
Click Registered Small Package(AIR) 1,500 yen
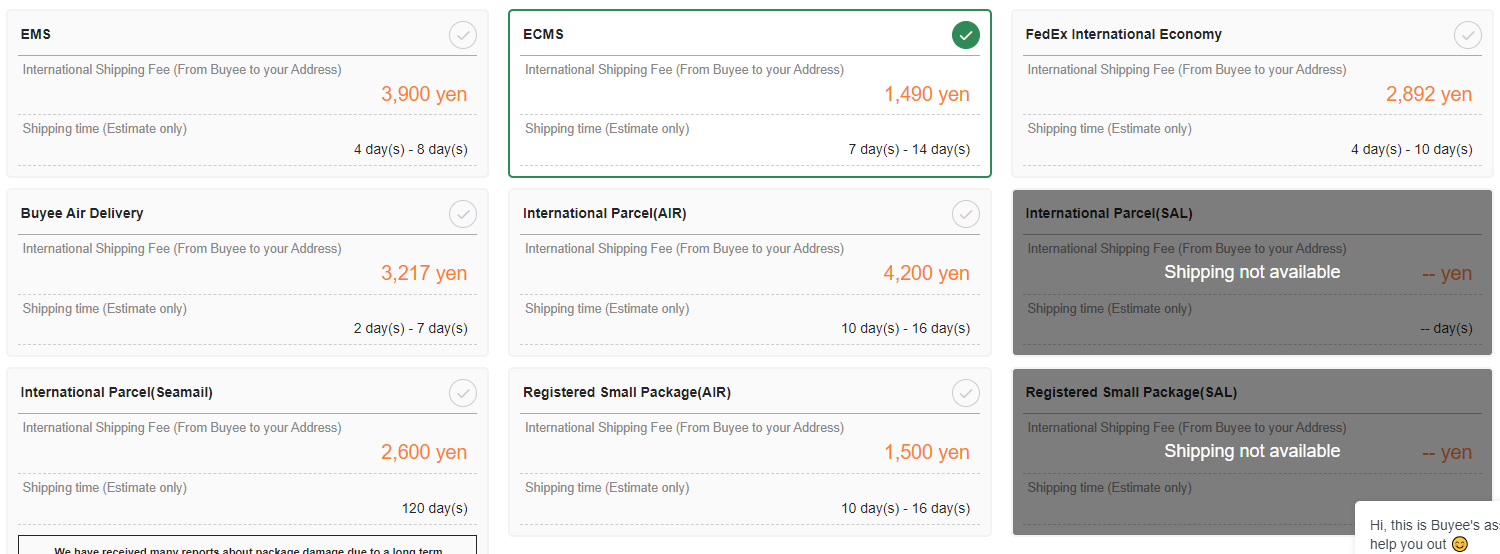[x=926, y=452]
